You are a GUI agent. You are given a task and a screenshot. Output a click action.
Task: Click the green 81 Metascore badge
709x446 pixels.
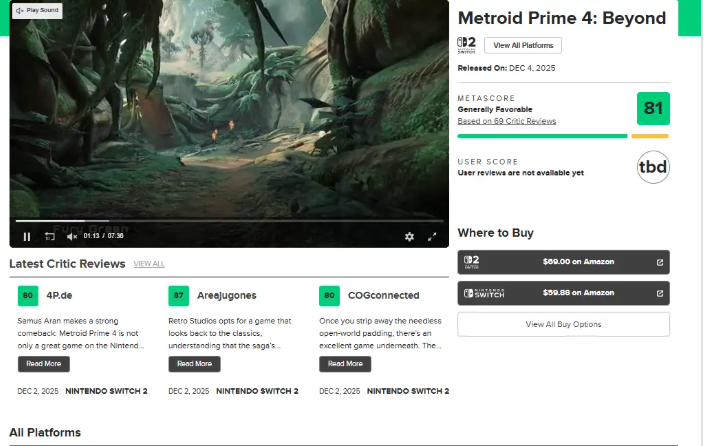[653, 108]
